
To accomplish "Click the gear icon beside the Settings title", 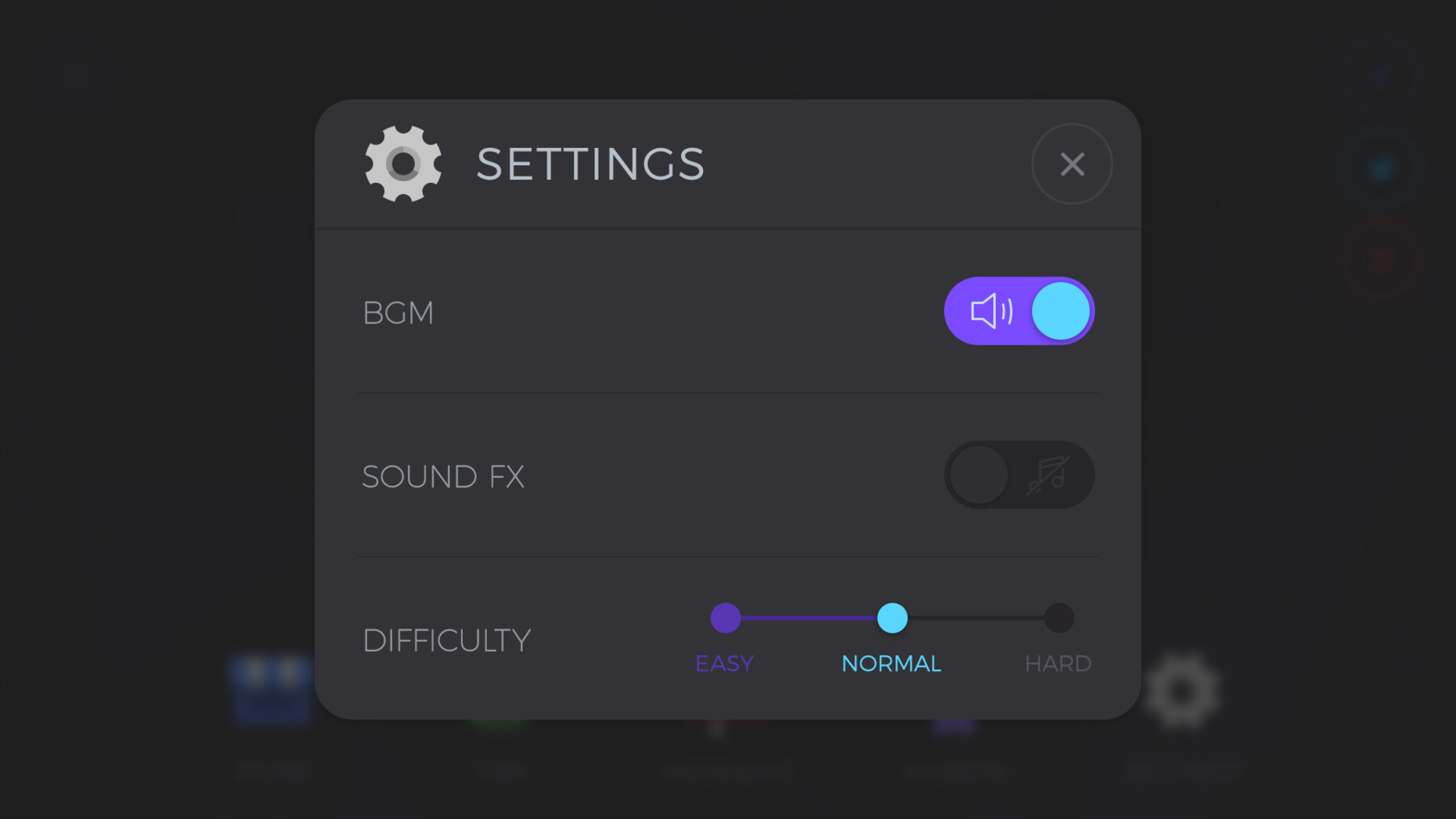I will [403, 164].
